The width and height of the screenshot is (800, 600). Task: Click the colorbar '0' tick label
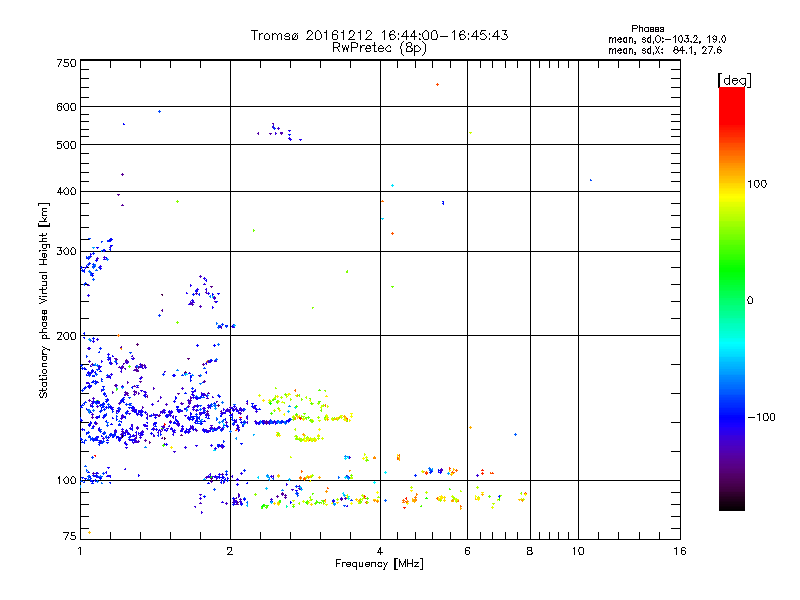tap(750, 301)
